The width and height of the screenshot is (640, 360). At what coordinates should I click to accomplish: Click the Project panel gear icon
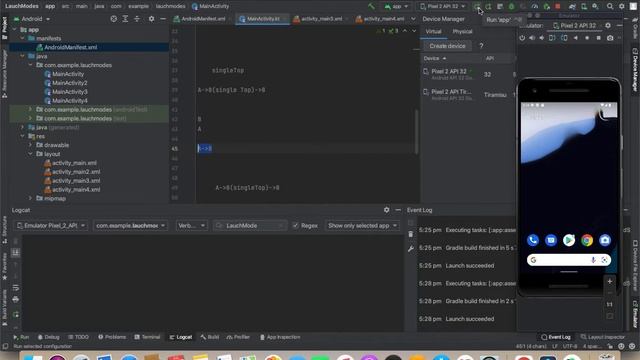pyautogui.click(x=151, y=19)
